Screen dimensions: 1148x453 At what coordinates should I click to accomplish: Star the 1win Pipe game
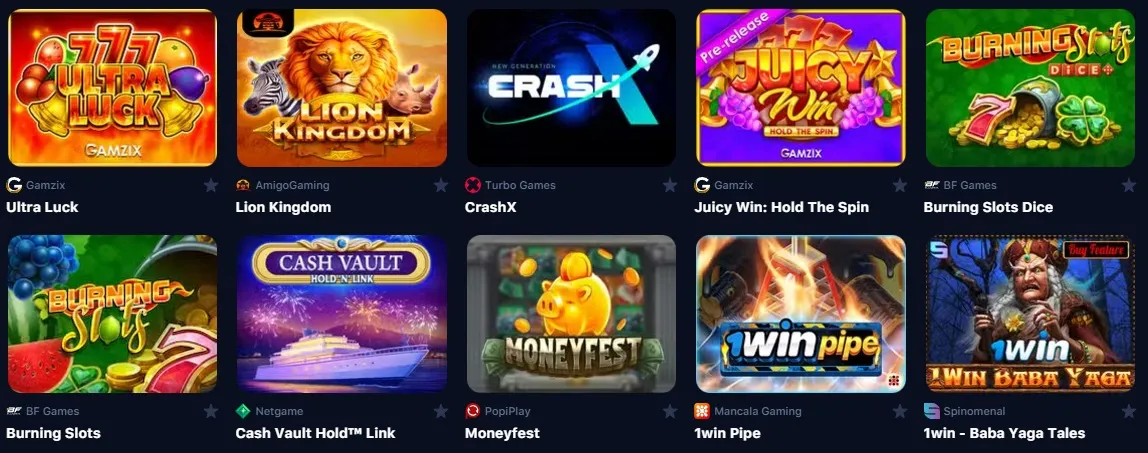pos(900,411)
